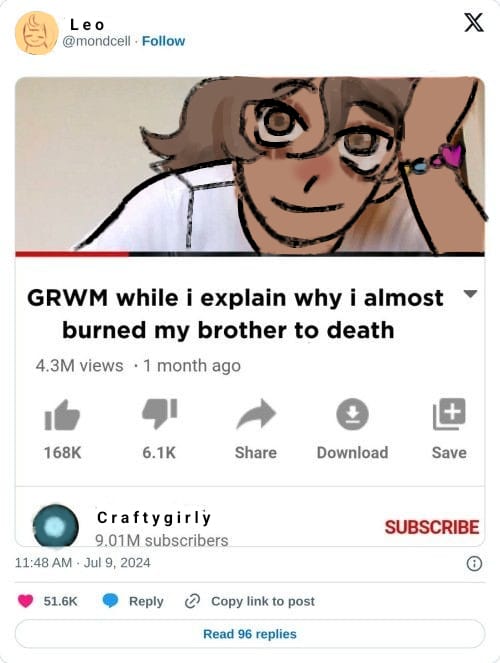Click the Save to playlist icon

tap(449, 414)
